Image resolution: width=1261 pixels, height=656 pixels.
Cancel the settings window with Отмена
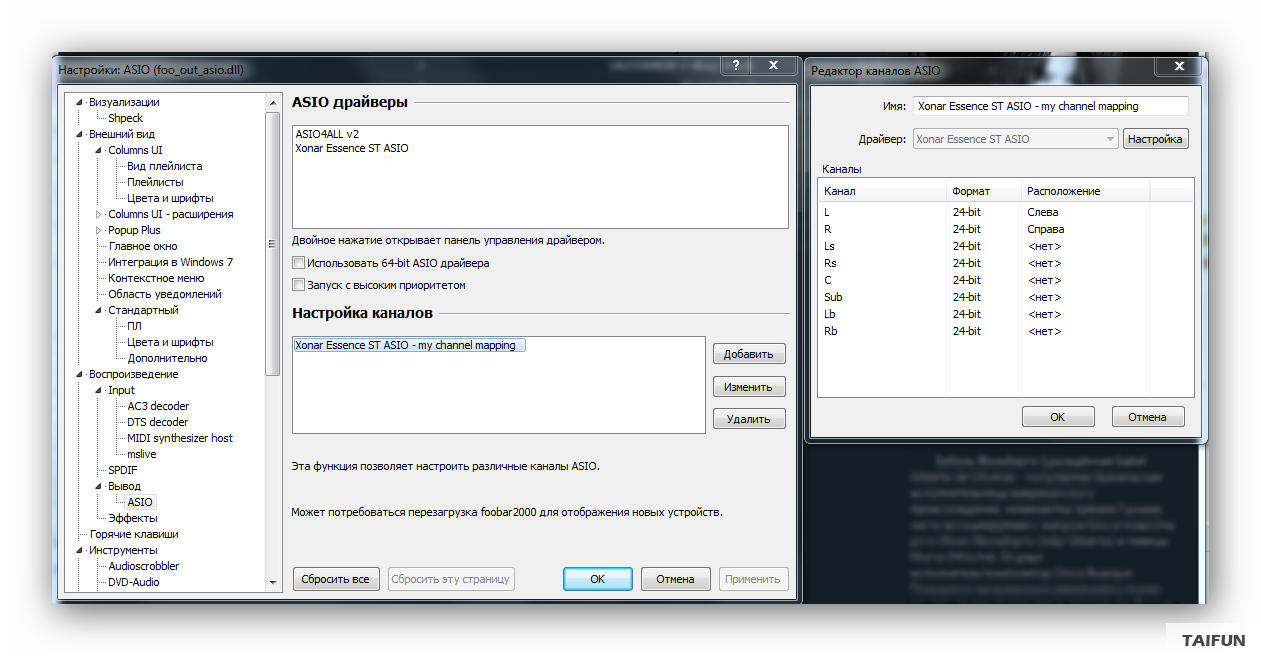(x=675, y=579)
